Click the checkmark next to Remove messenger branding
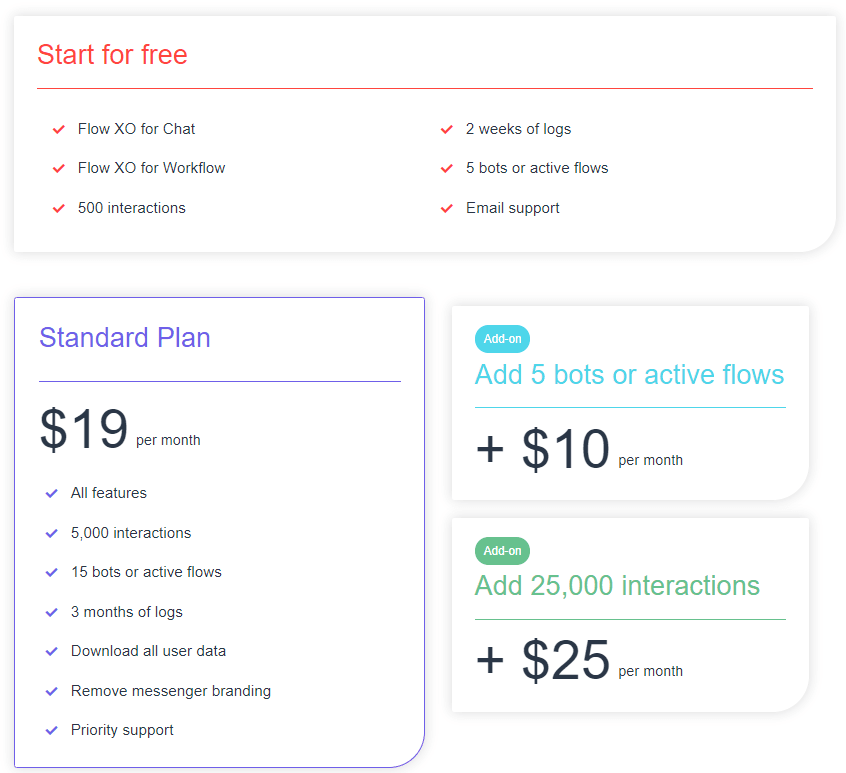Screen dimensions: 846x773 point(51,691)
